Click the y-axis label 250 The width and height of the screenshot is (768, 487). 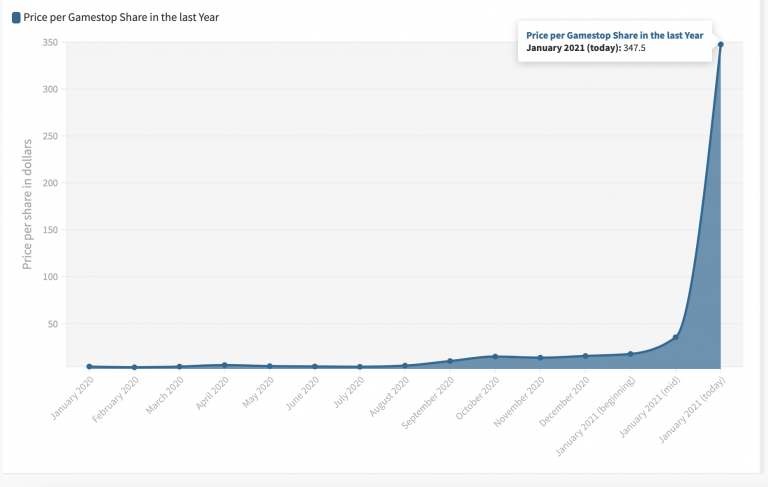point(50,136)
